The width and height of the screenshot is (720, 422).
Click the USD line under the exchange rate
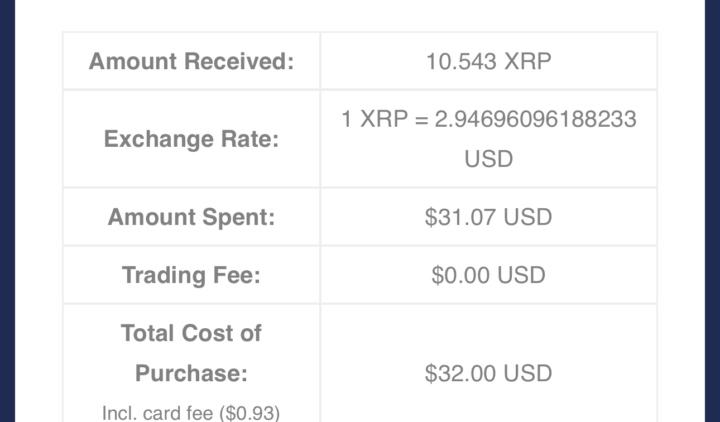point(488,159)
